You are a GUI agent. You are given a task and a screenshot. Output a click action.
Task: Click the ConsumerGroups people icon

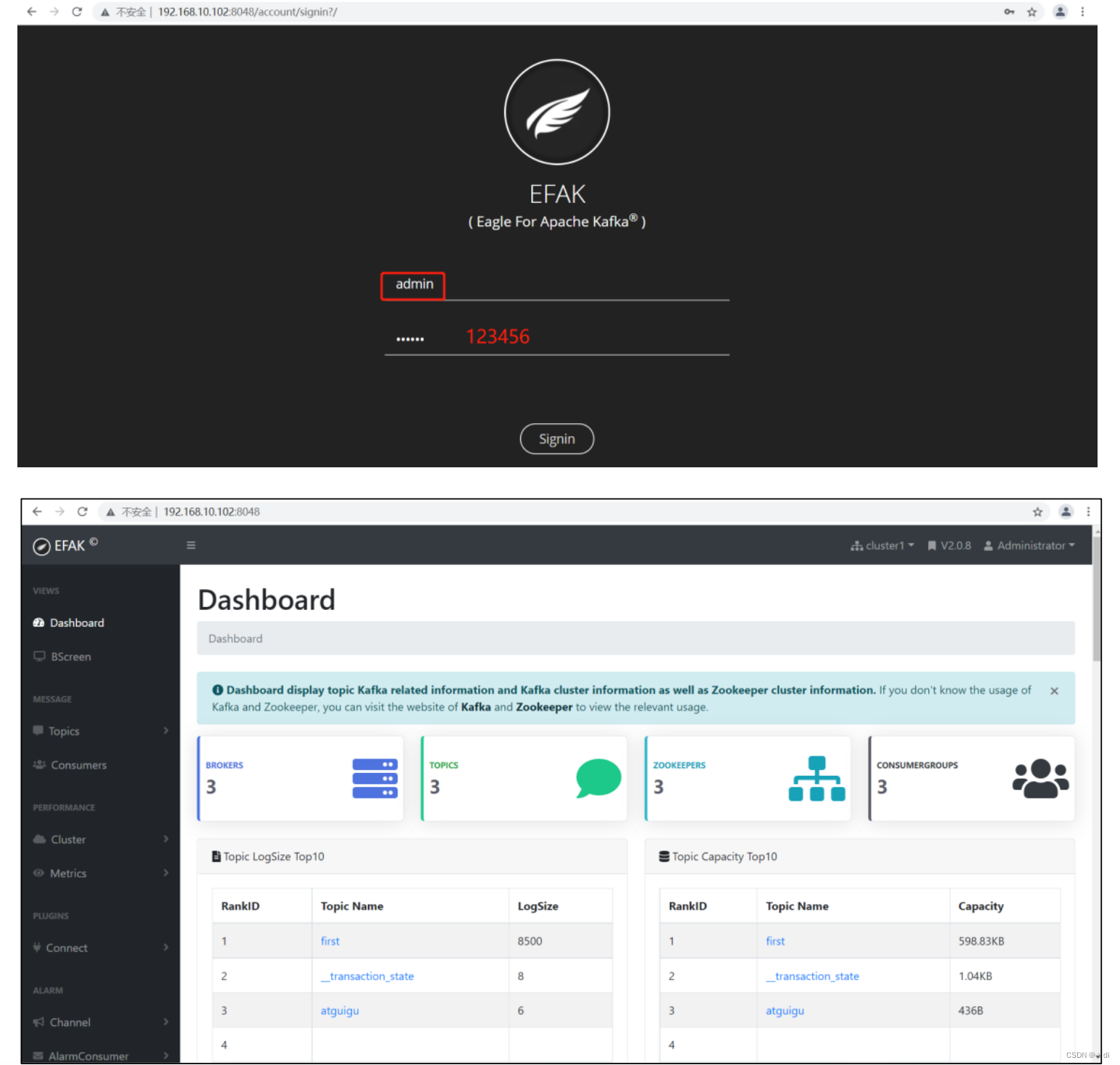(x=1040, y=779)
